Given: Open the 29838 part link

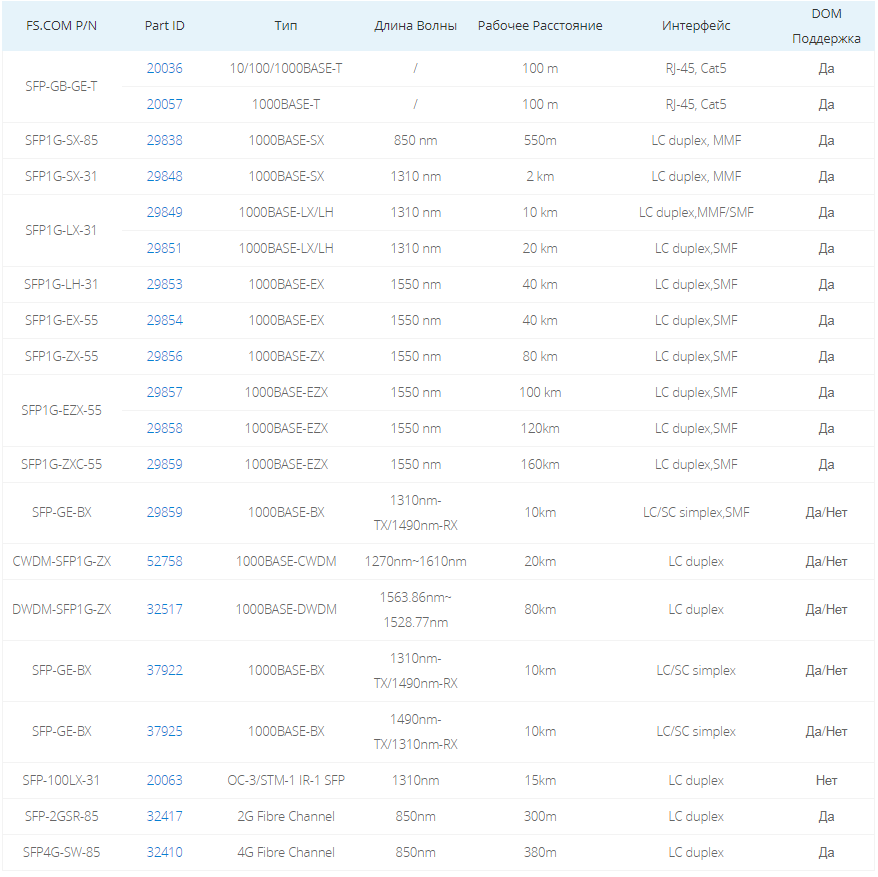Looking at the screenshot, I should pyautogui.click(x=164, y=140).
